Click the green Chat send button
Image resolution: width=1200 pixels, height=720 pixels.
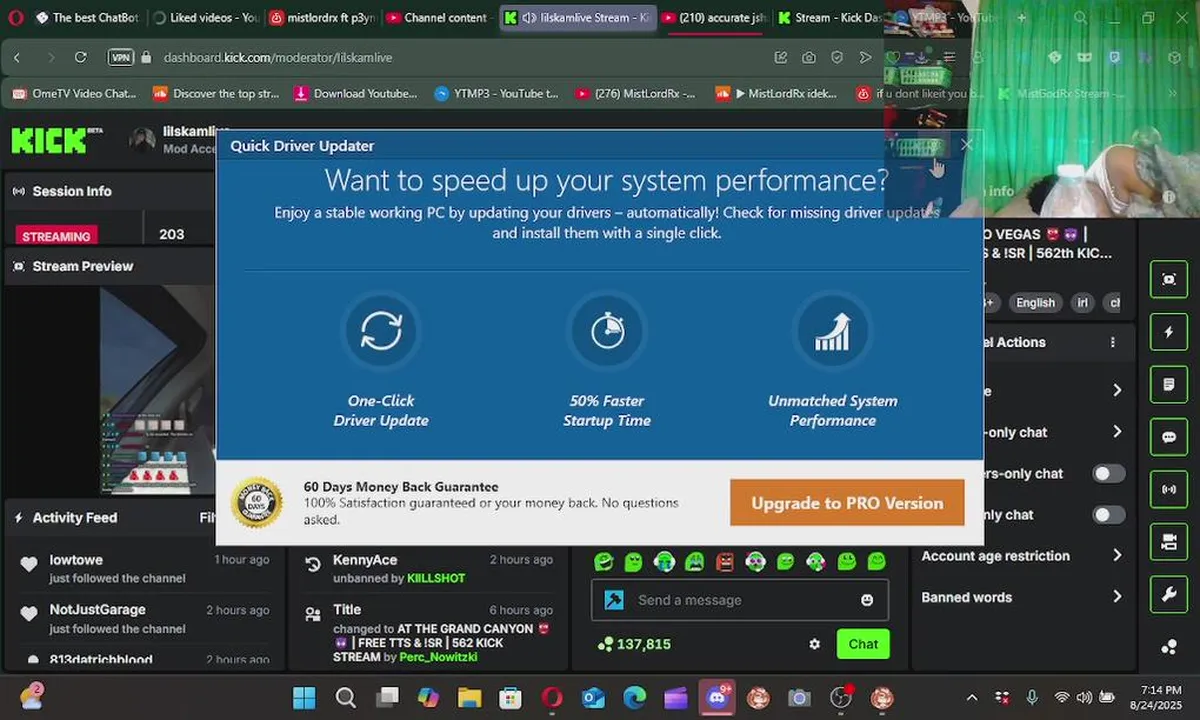point(863,644)
